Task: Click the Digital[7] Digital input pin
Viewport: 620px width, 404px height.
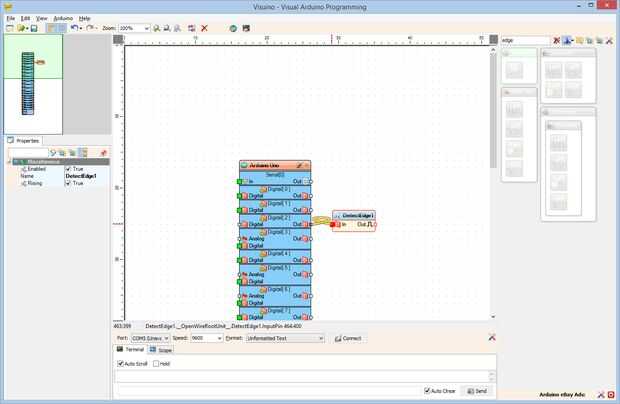Action: (240, 317)
